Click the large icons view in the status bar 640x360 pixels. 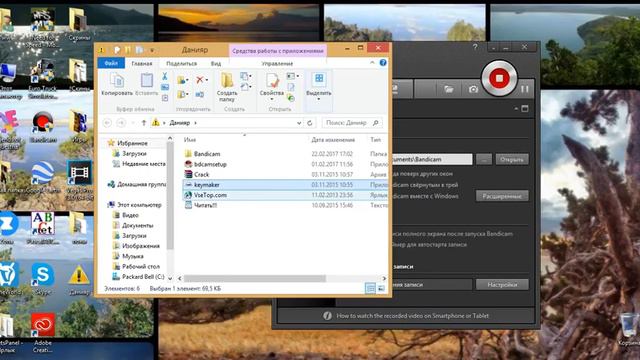pos(381,289)
